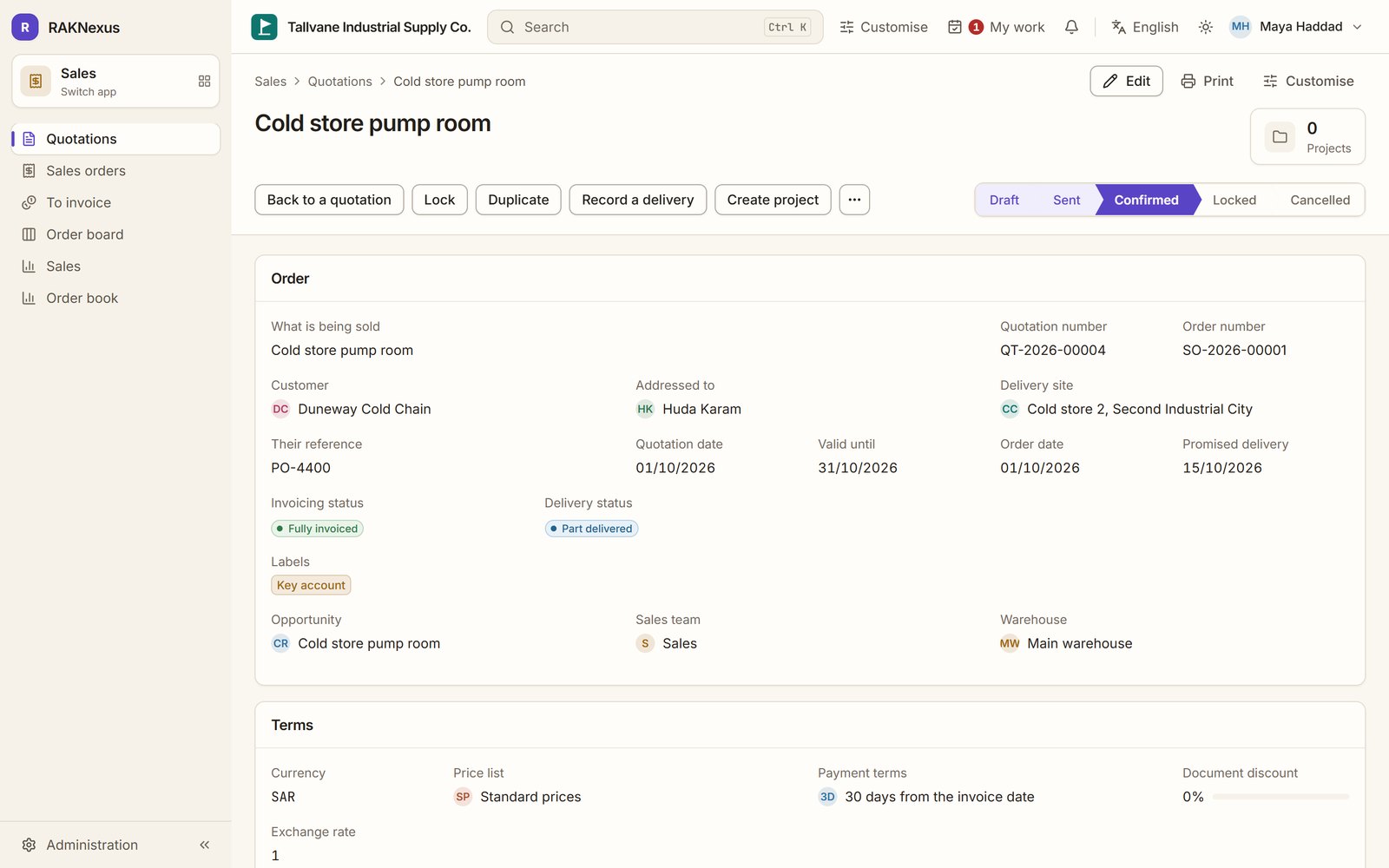This screenshot has width=1389, height=868.
Task: Open To invoice in sidebar
Action: tap(116, 202)
